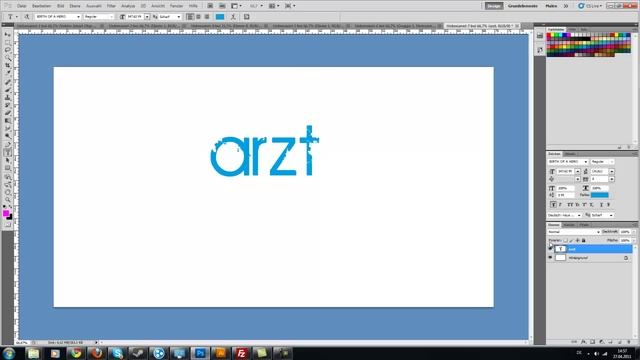The height and width of the screenshot is (360, 640).
Task: Align text right in options bar
Action: 207,17
